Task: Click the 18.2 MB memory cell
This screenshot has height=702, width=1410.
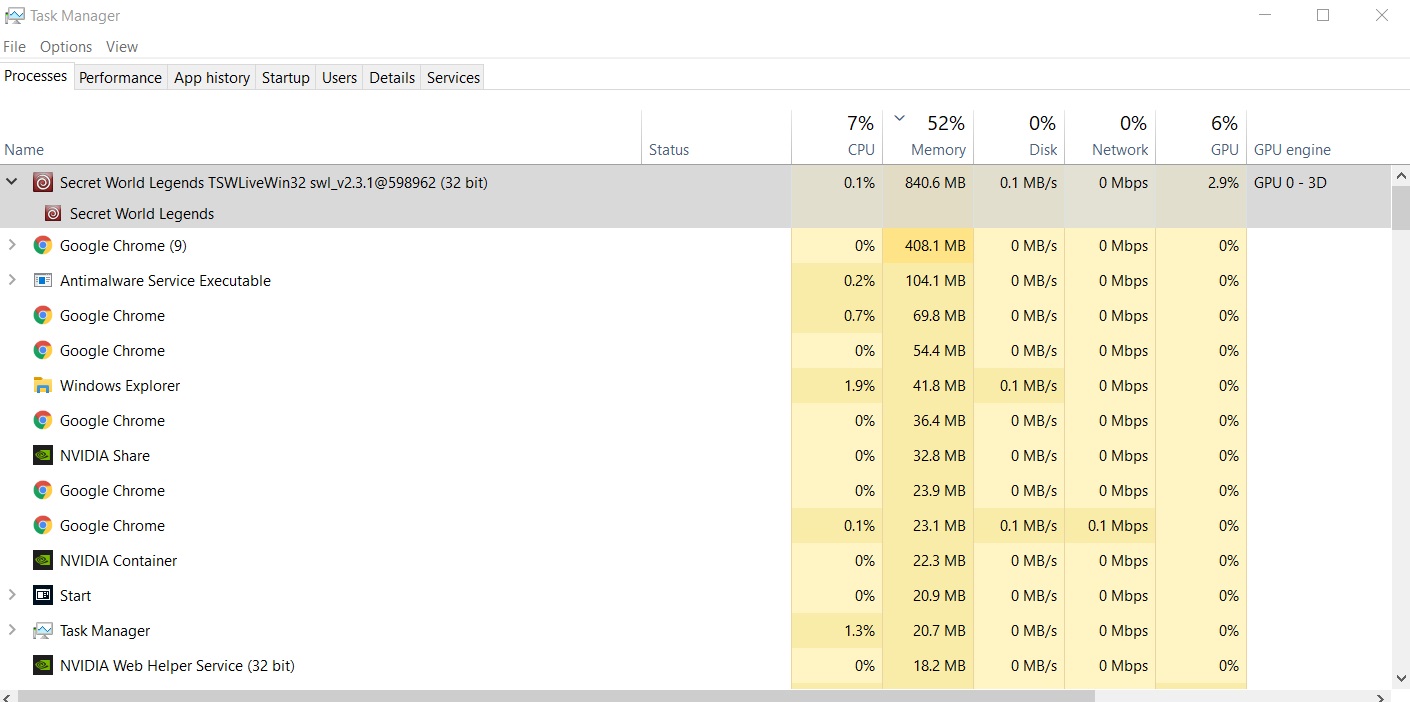Action: tap(928, 666)
